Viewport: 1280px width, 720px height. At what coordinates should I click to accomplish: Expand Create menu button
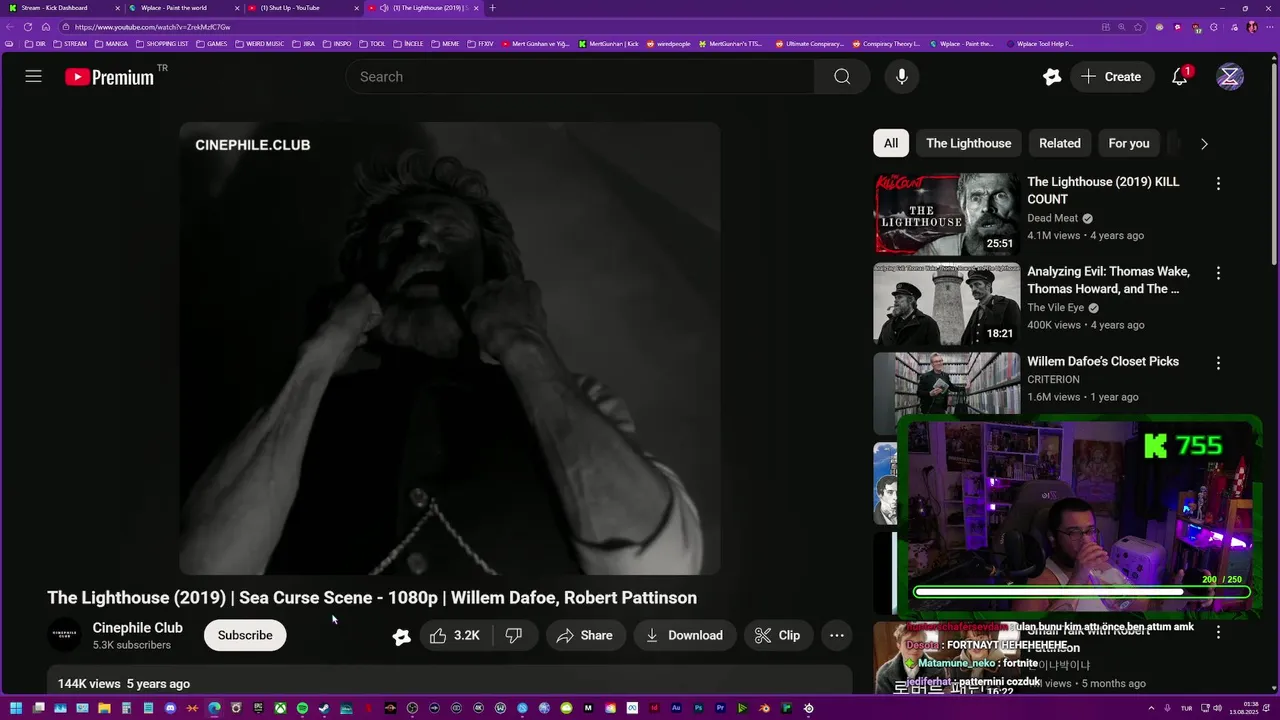coord(1111,77)
